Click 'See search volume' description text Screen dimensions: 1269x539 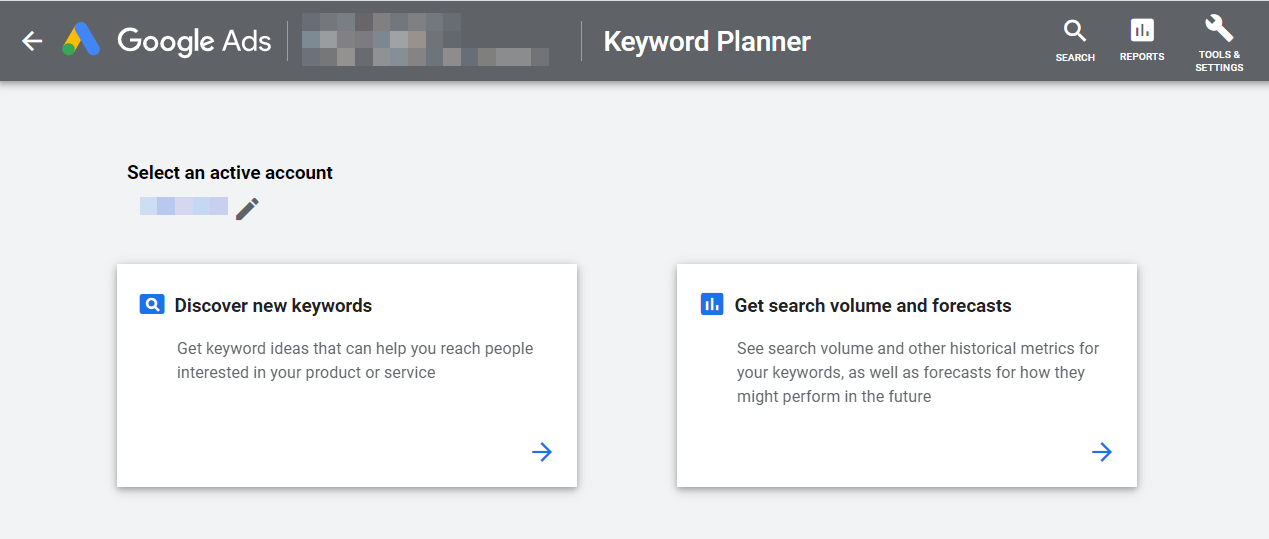(x=918, y=373)
